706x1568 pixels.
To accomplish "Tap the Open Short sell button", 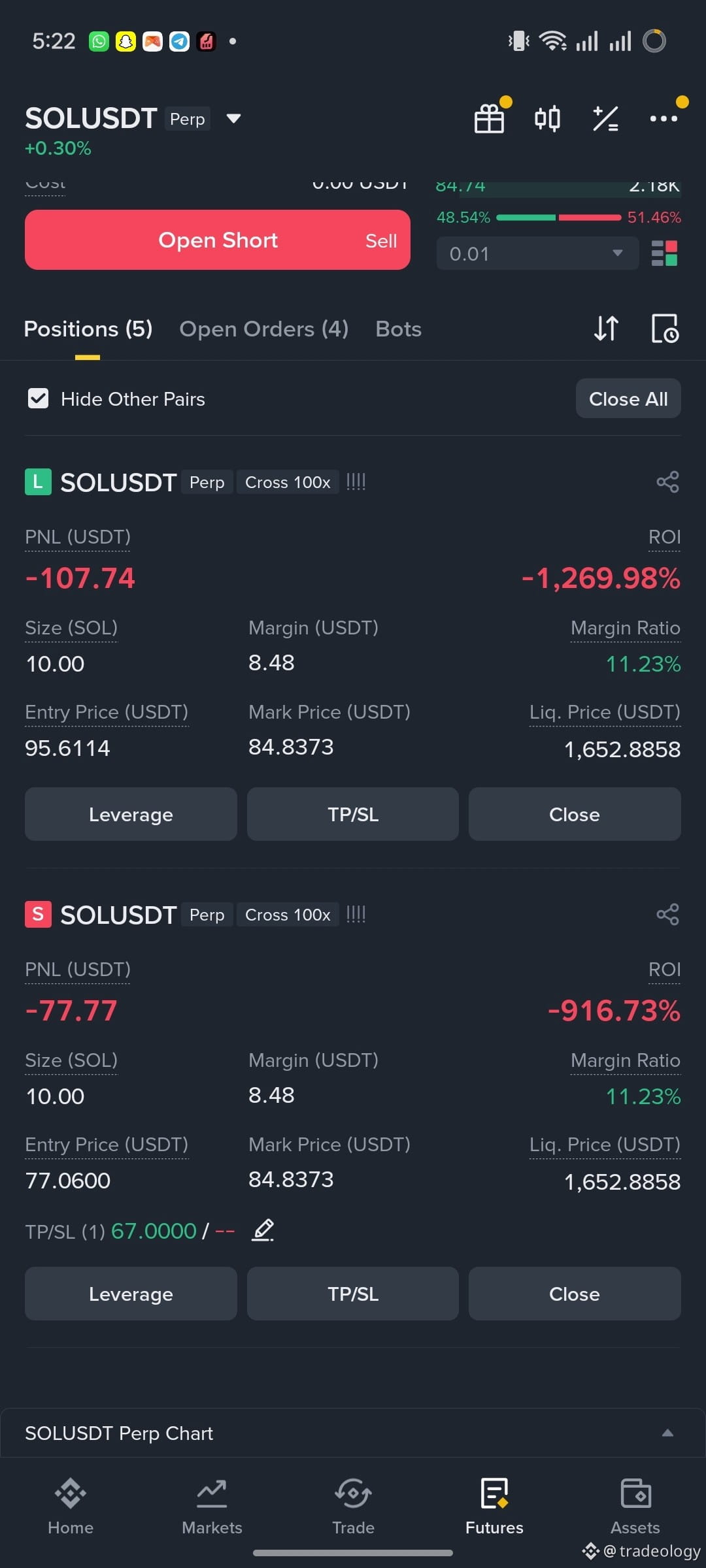I will coord(218,240).
